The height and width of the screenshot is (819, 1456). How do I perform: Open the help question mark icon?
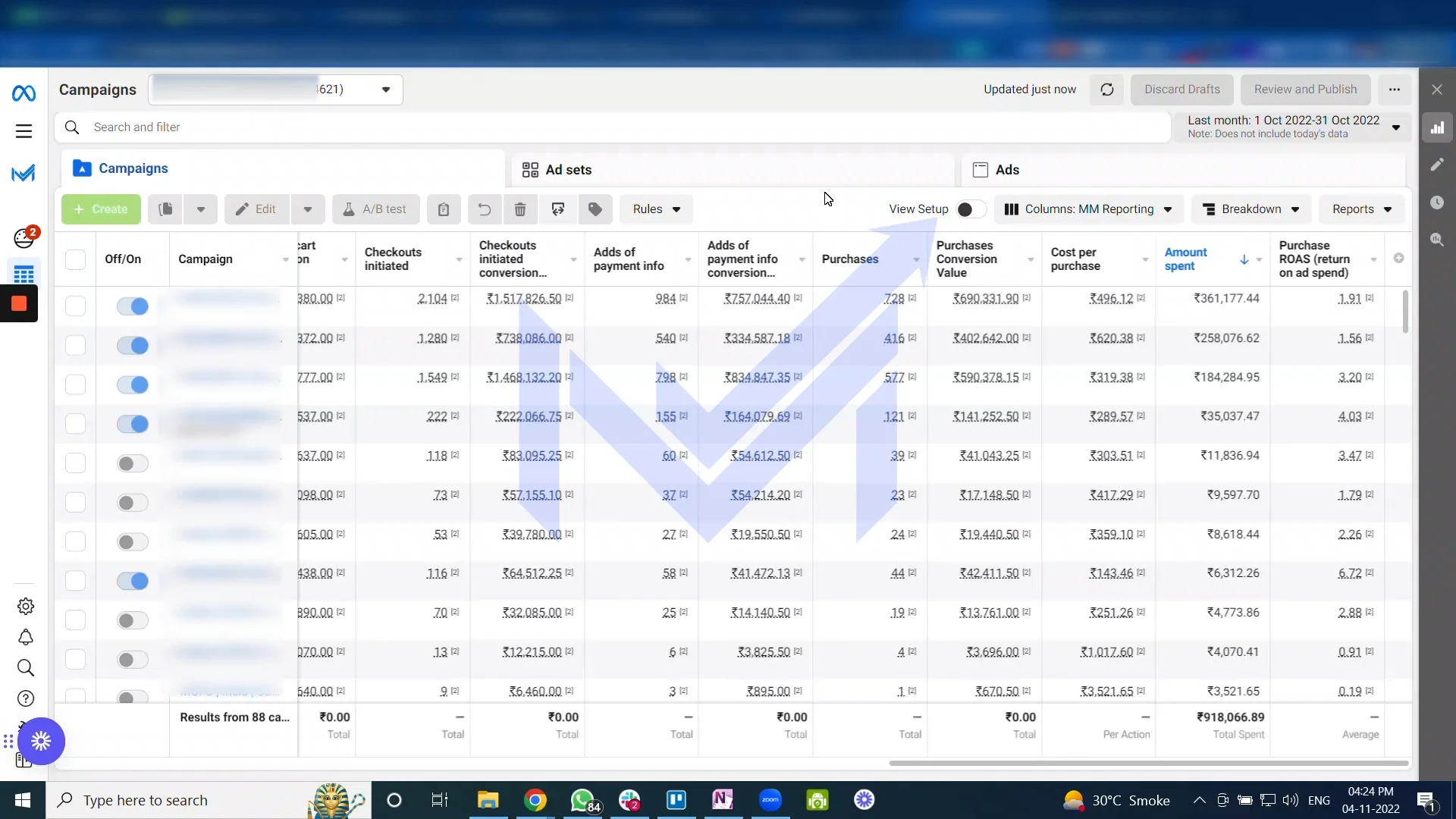(x=25, y=698)
